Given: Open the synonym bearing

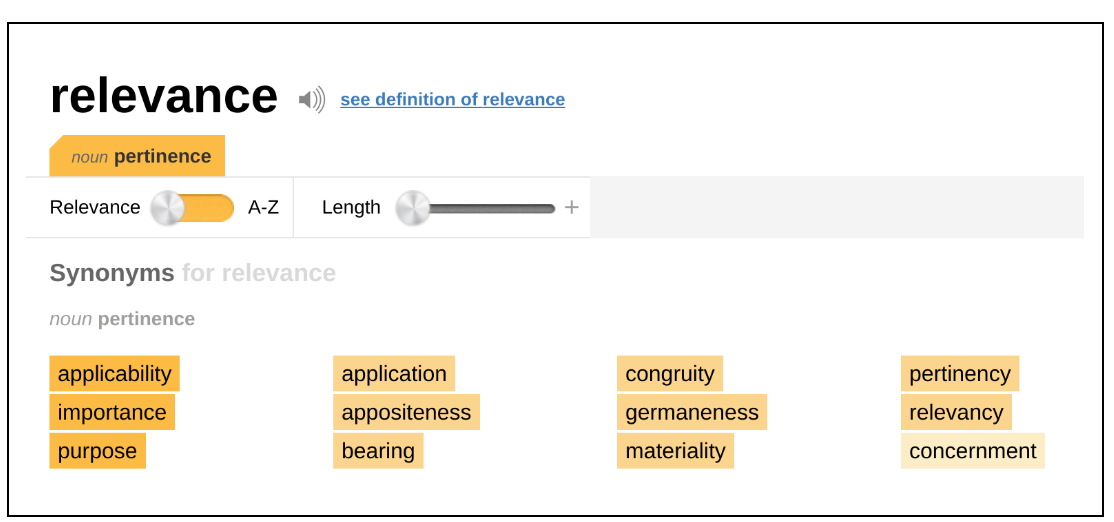Looking at the screenshot, I should click(378, 451).
